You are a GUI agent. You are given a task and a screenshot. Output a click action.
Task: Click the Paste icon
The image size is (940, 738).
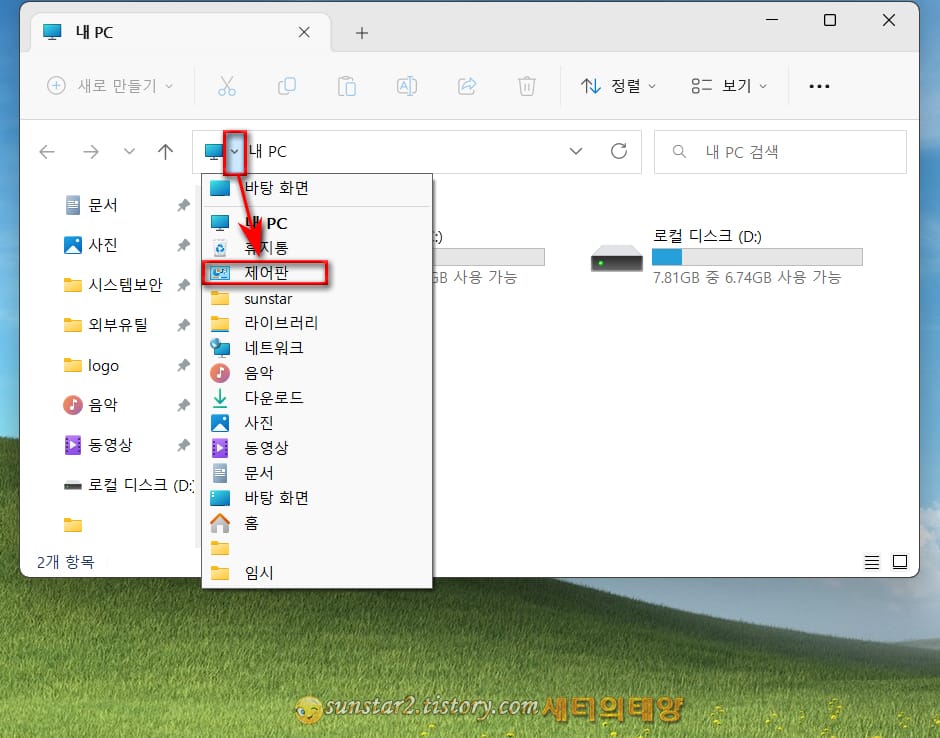click(347, 86)
